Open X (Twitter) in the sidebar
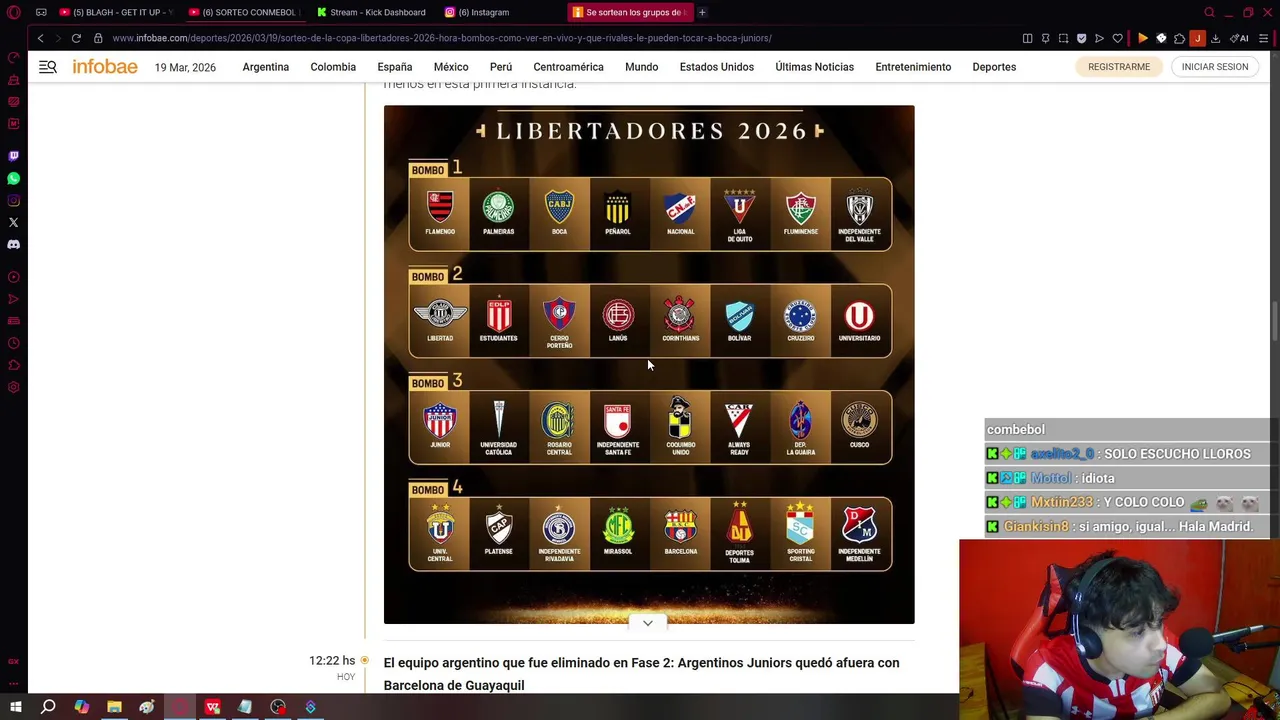Screen dimensions: 1280x720 click(x=14, y=222)
